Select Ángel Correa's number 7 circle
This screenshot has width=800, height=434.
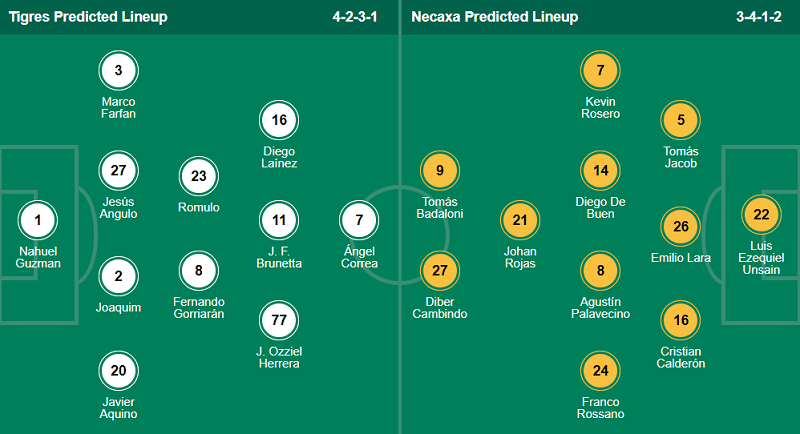[359, 220]
